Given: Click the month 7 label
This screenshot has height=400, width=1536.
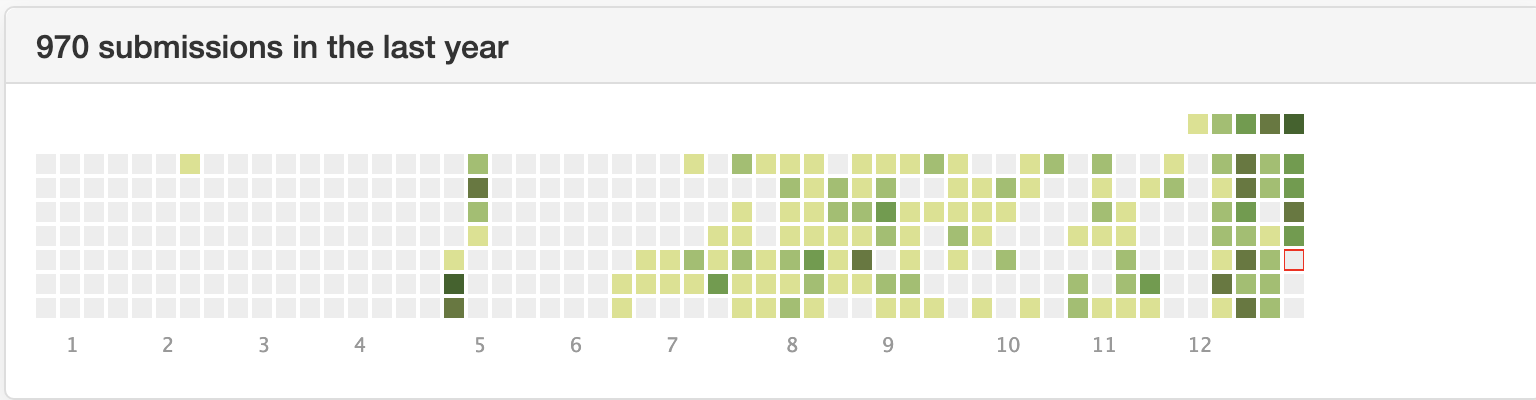Looking at the screenshot, I should tap(672, 346).
